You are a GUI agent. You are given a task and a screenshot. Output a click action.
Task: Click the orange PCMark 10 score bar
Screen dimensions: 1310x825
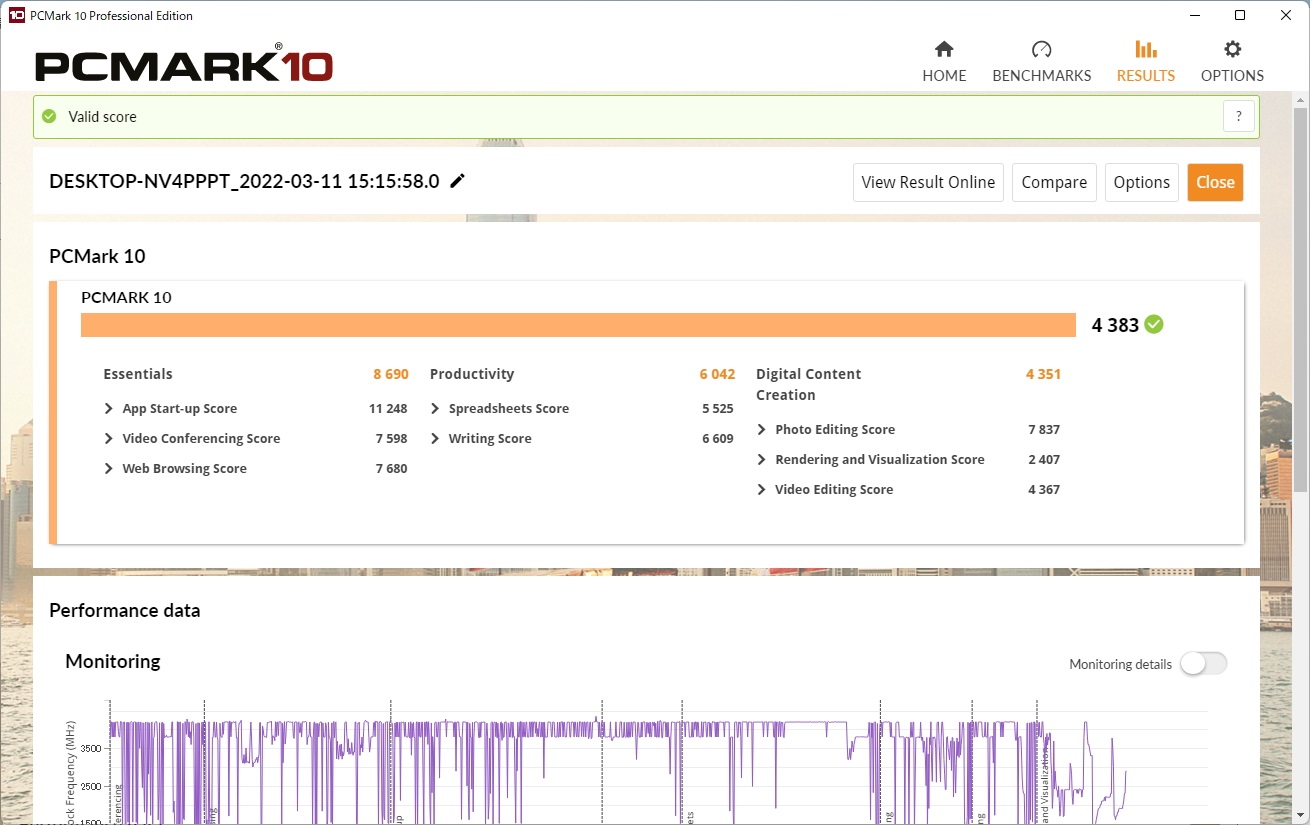[x=578, y=325]
